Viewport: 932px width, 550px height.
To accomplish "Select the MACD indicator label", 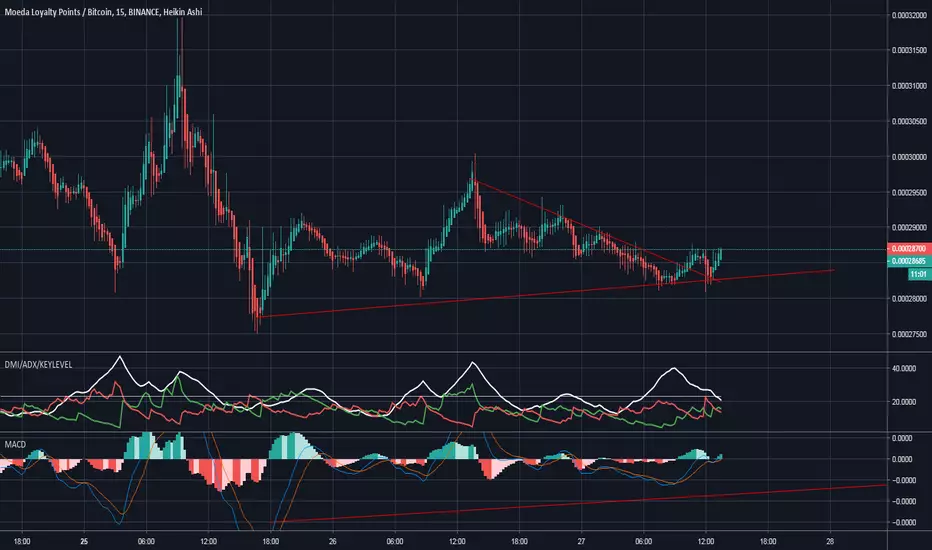I will click(x=15, y=444).
